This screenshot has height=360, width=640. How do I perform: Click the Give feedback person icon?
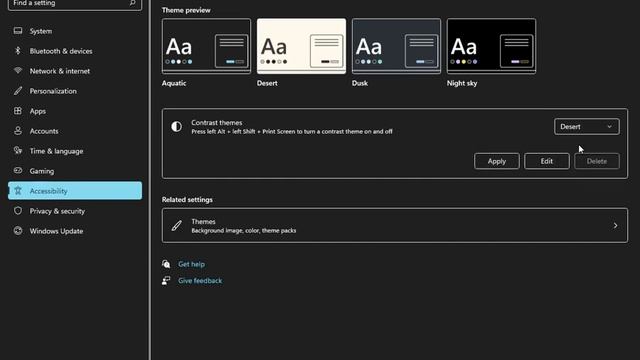(x=166, y=281)
